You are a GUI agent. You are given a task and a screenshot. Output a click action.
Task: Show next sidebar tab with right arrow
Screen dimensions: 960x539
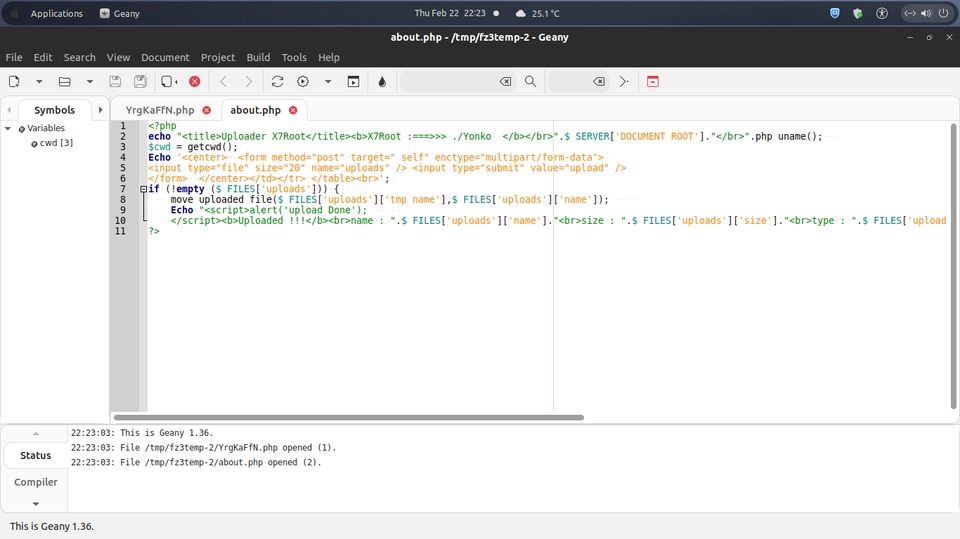[100, 110]
